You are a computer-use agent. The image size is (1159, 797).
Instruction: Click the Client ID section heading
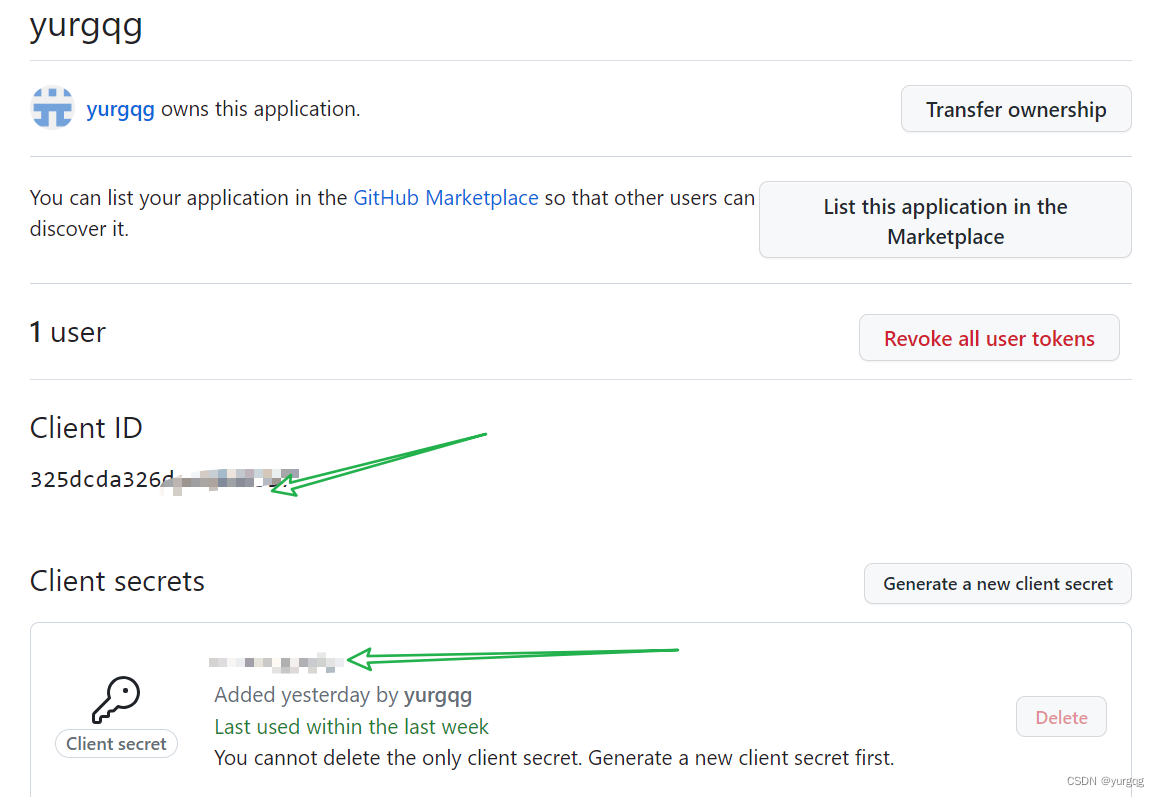[x=86, y=428]
